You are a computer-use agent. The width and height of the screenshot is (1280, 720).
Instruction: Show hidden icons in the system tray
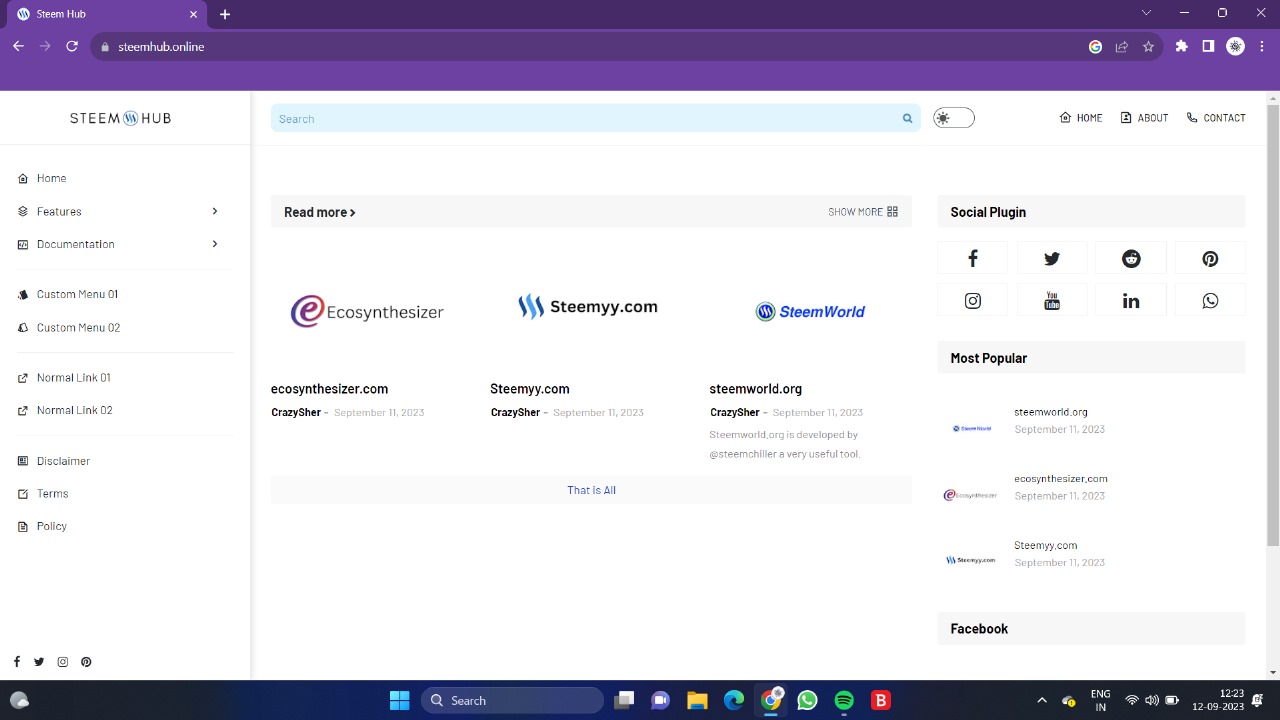[1041, 700]
